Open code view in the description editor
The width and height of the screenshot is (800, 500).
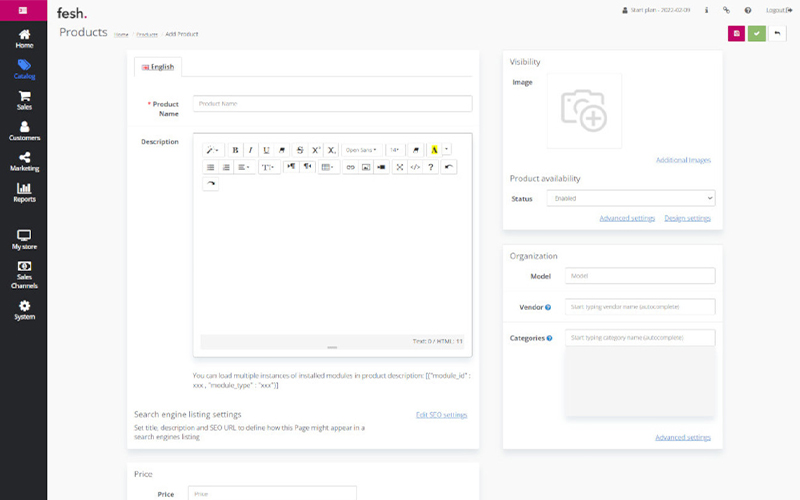(x=415, y=167)
